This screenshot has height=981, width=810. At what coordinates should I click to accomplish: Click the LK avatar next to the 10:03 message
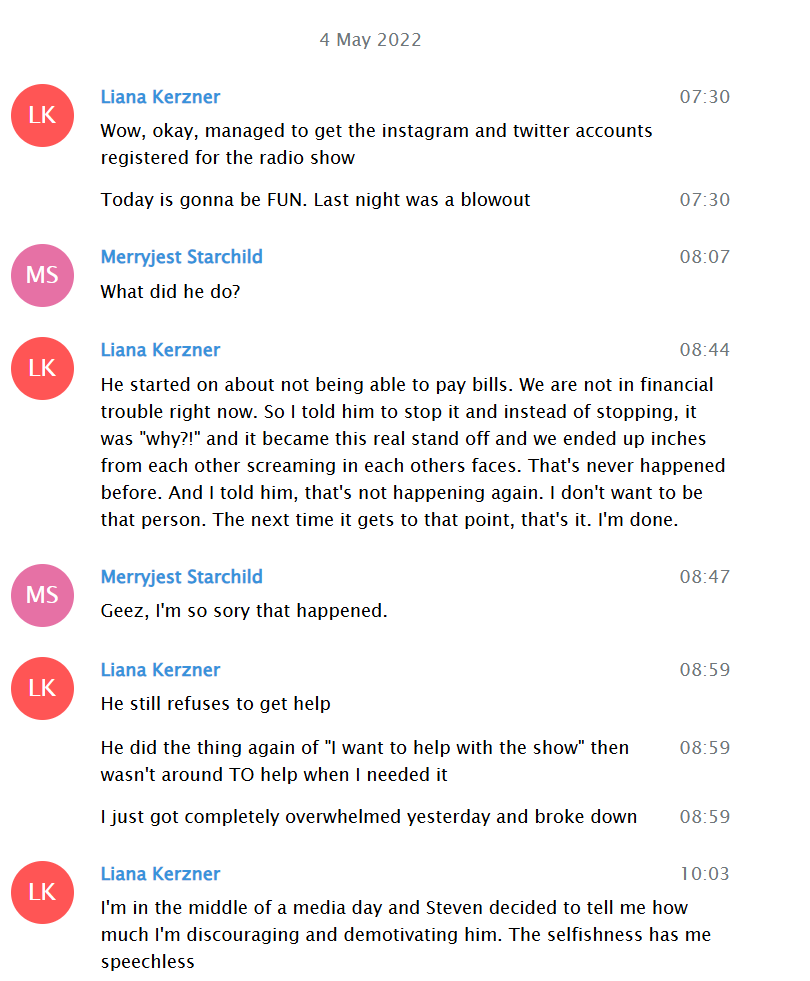(x=43, y=892)
